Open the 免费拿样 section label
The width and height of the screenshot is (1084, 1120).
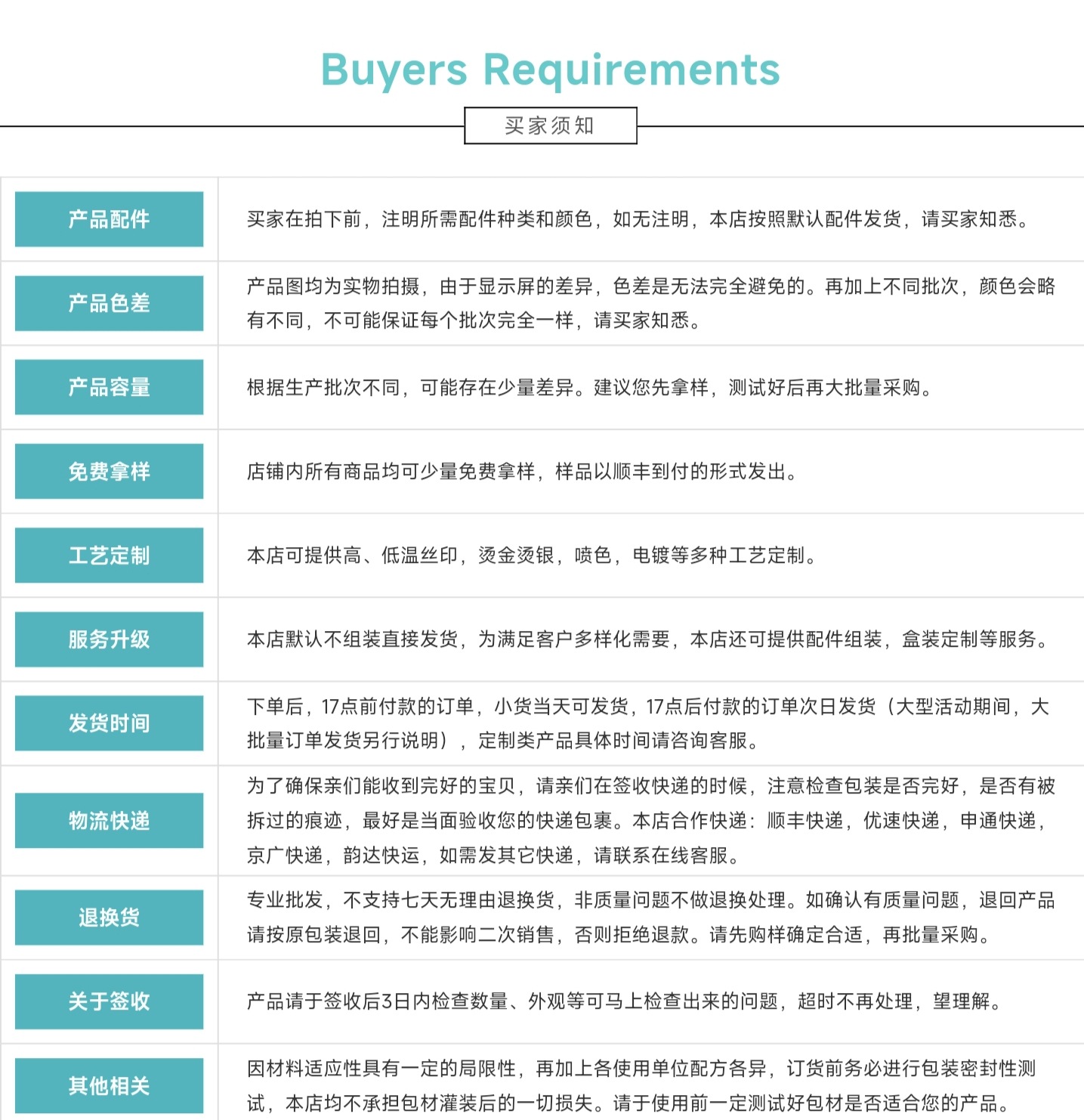point(109,472)
